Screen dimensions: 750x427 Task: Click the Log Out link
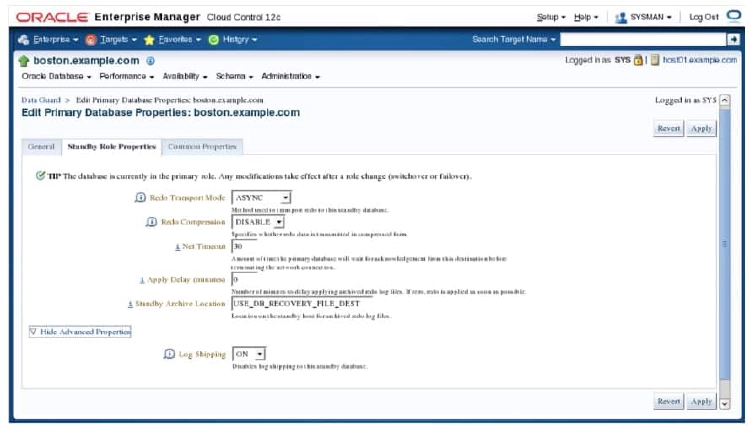point(704,17)
